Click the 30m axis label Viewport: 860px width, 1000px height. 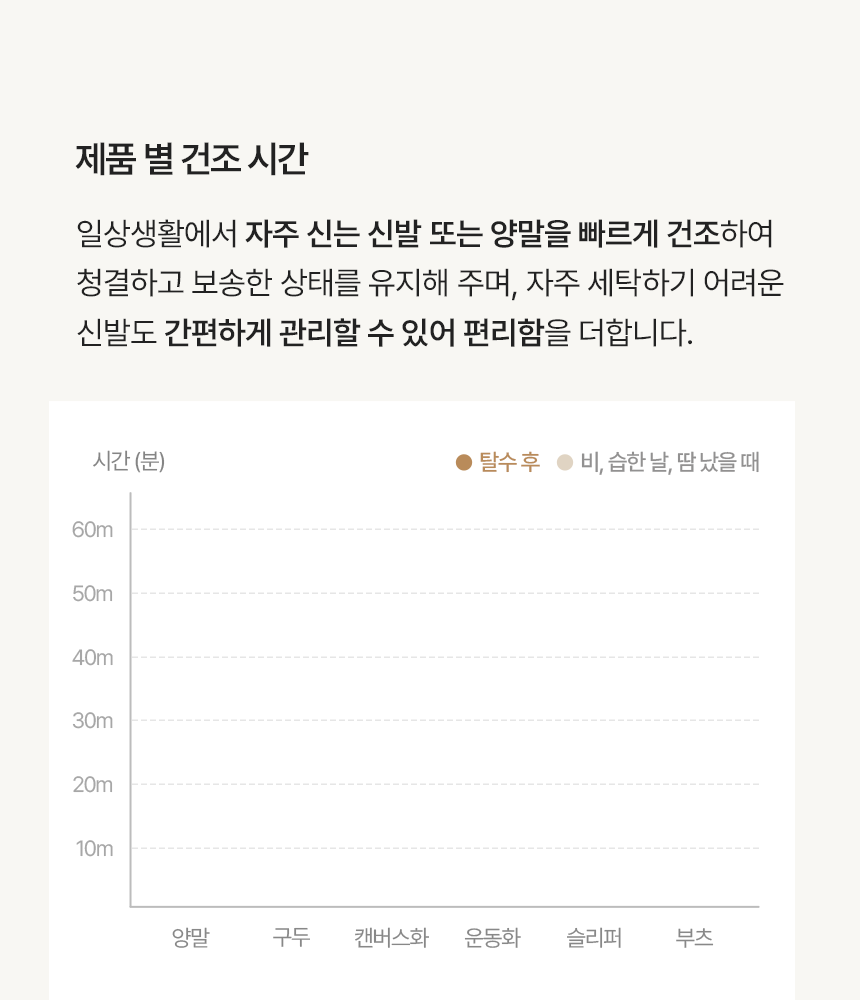pyautogui.click(x=93, y=721)
